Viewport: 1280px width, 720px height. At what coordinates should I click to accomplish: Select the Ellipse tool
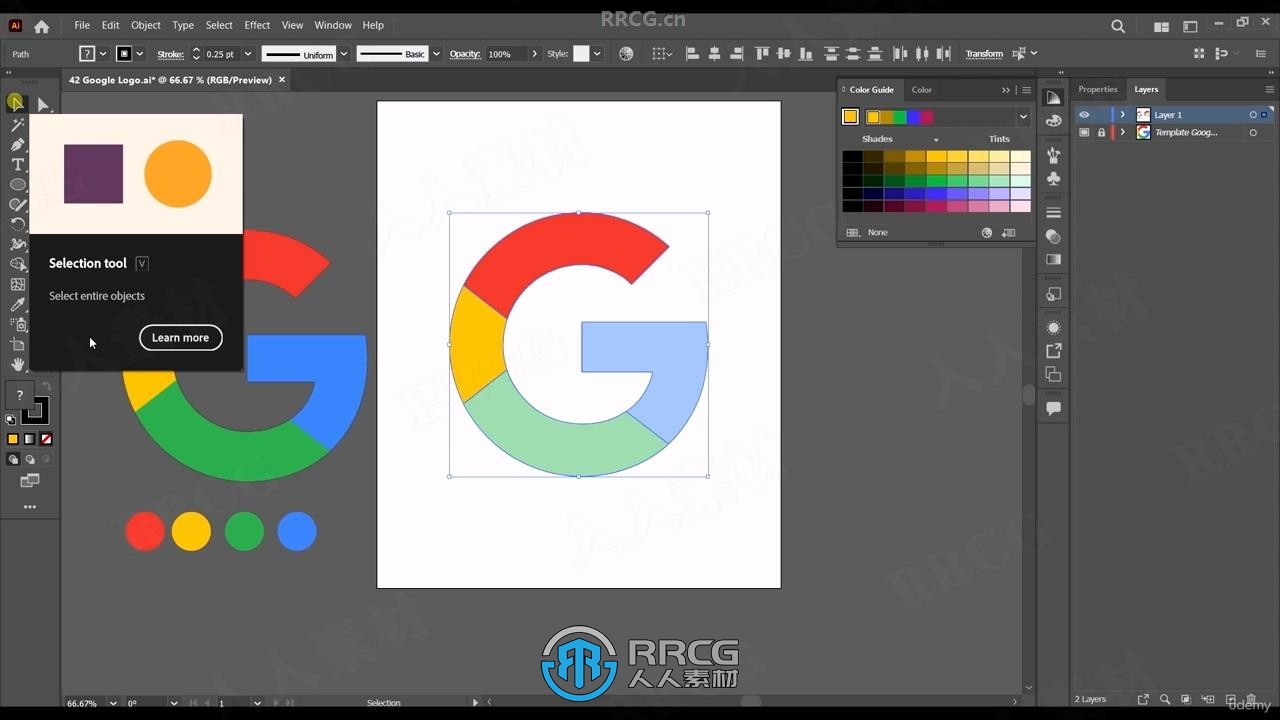[17, 184]
